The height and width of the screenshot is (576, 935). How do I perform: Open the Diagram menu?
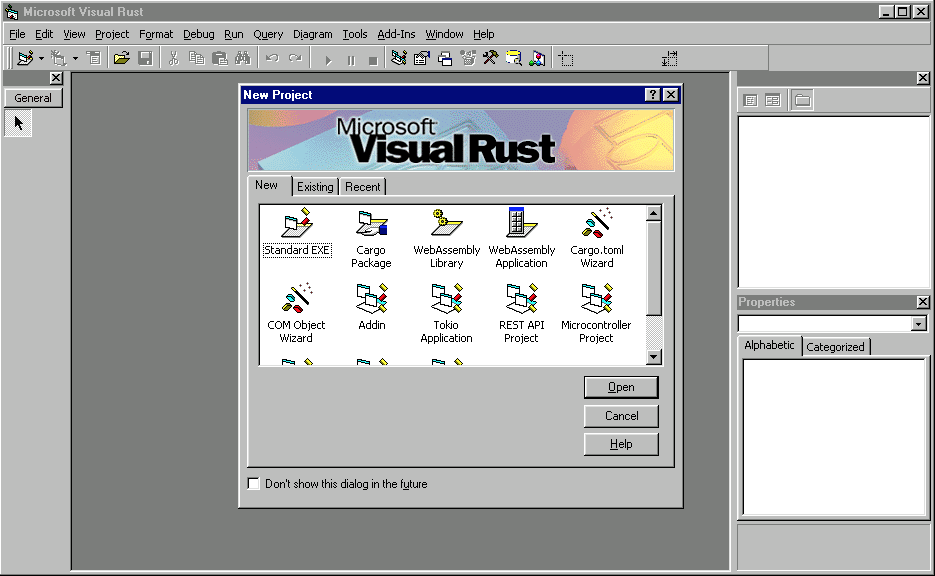(312, 33)
